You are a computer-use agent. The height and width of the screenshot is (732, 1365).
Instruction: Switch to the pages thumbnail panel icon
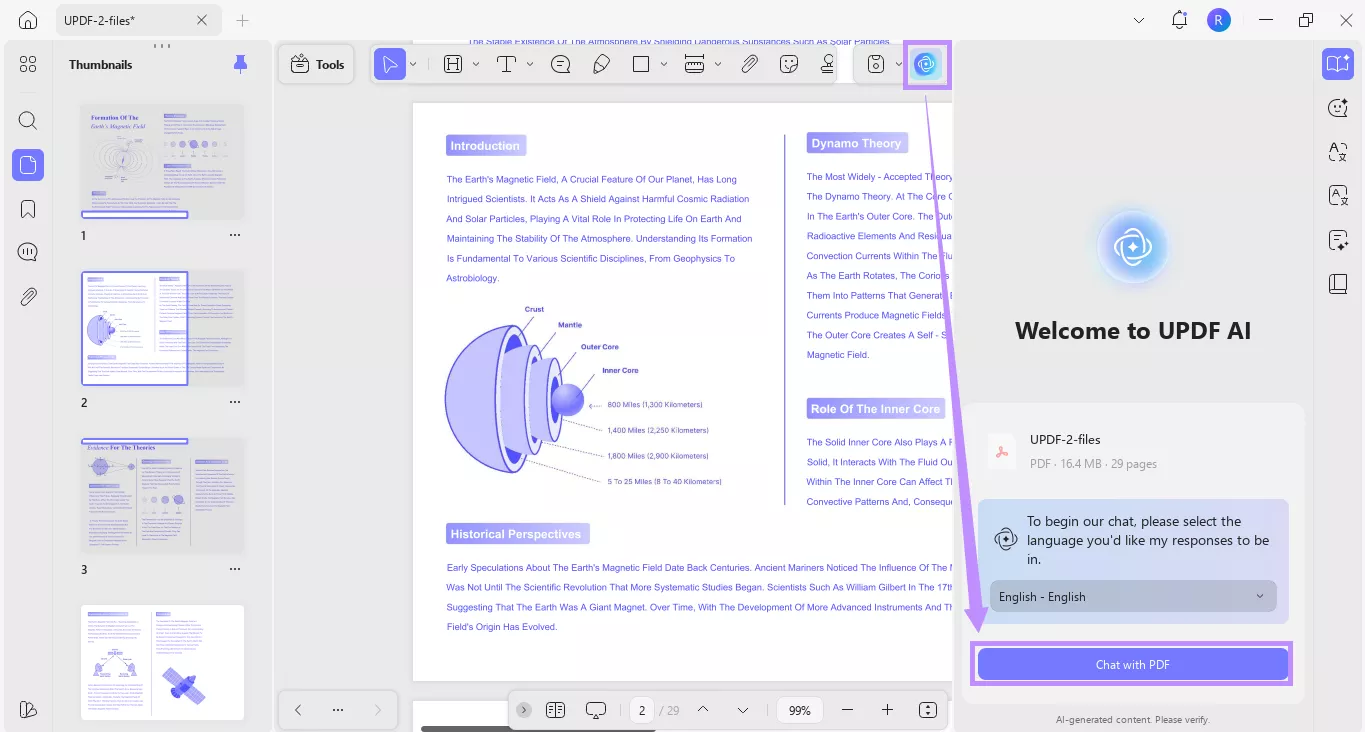(x=28, y=164)
